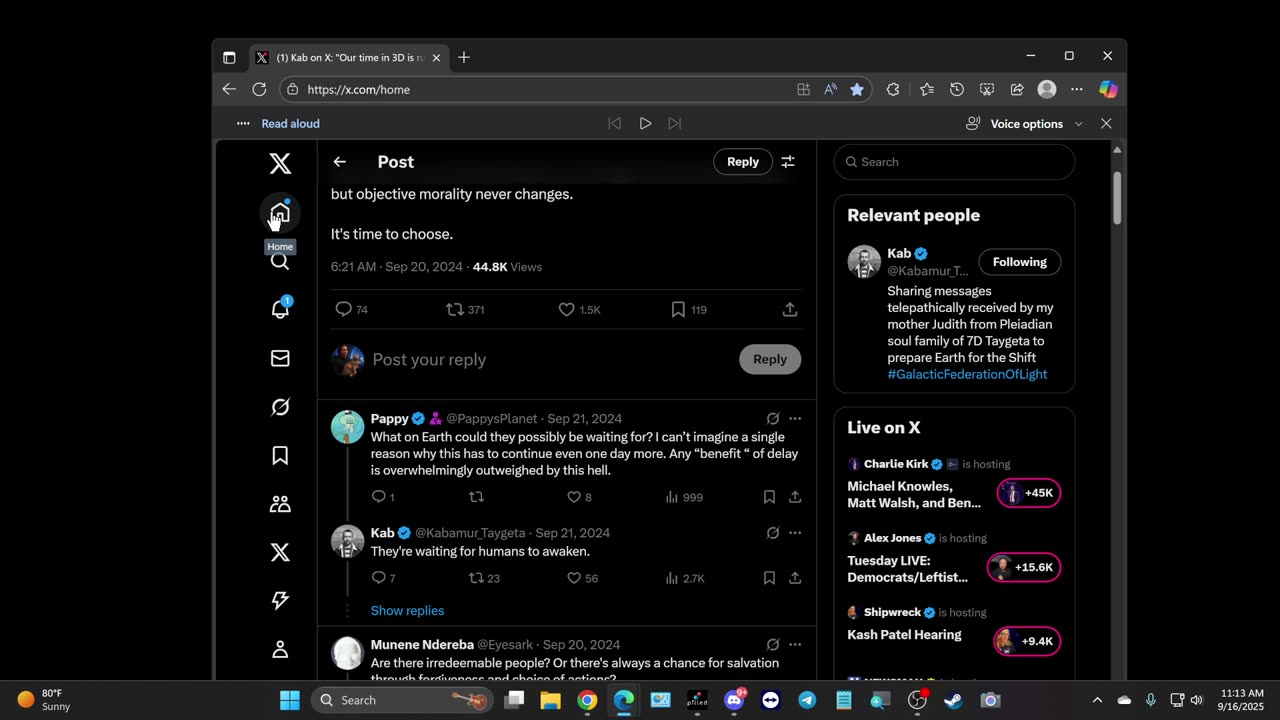Click Show replies link
The height and width of the screenshot is (720, 1280).
[407, 611]
